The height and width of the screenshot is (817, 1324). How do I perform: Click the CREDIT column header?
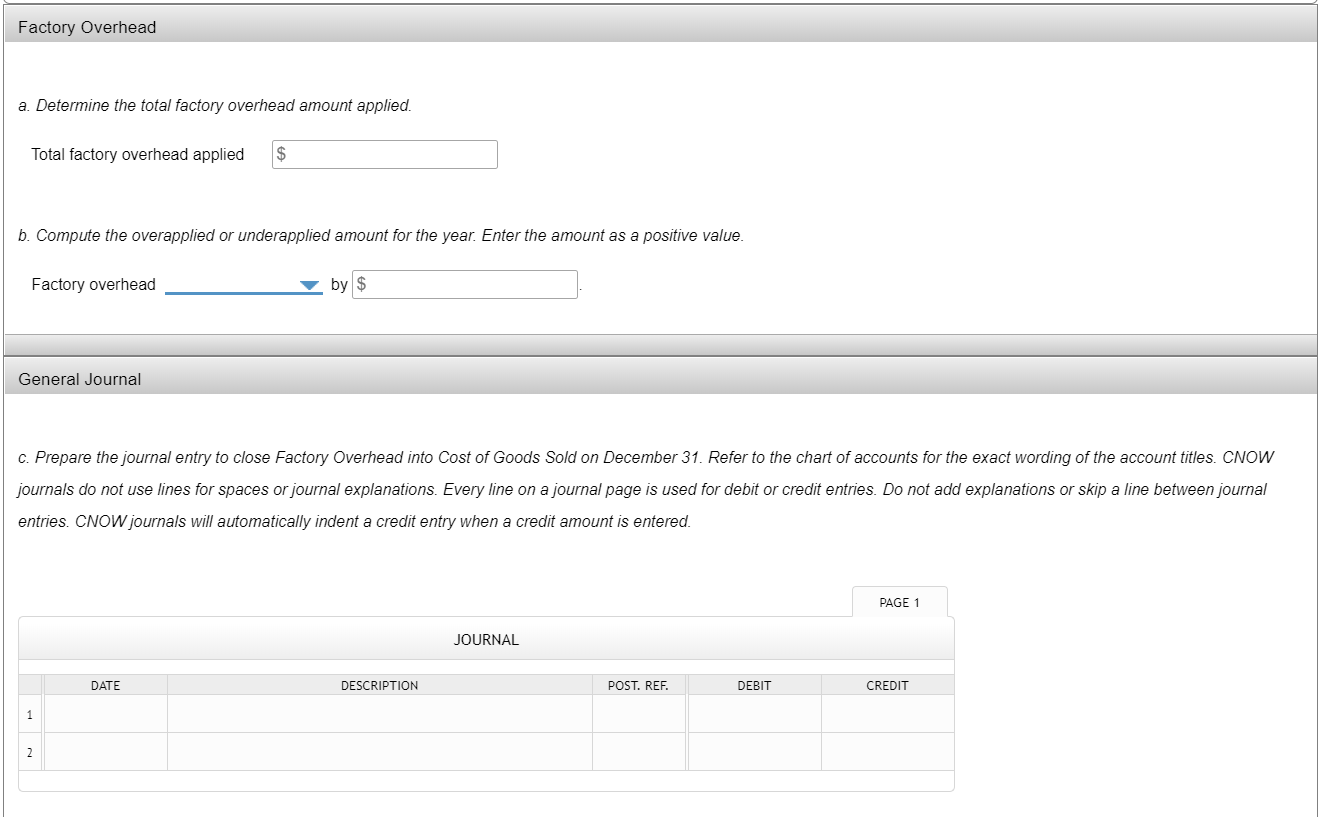(x=887, y=686)
